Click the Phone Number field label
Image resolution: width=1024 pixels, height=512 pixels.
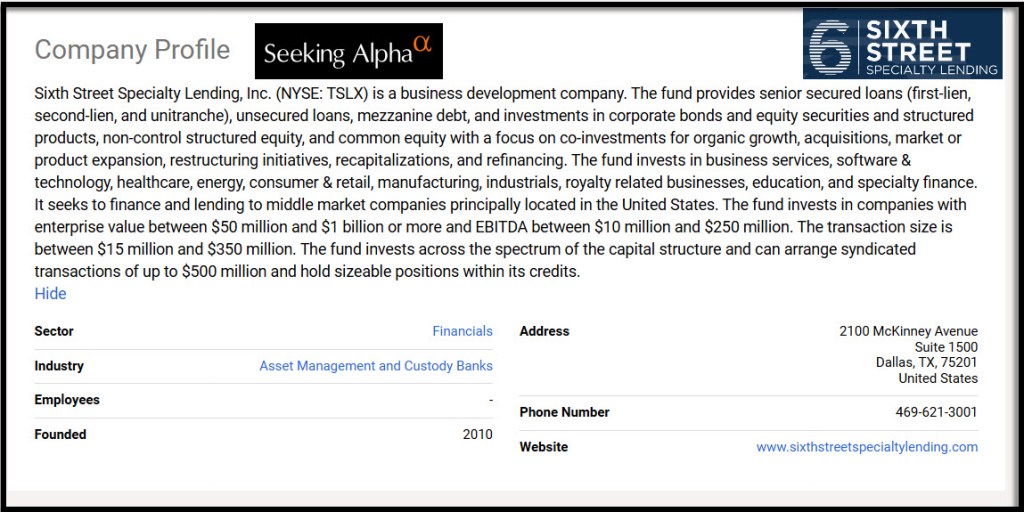pos(564,412)
